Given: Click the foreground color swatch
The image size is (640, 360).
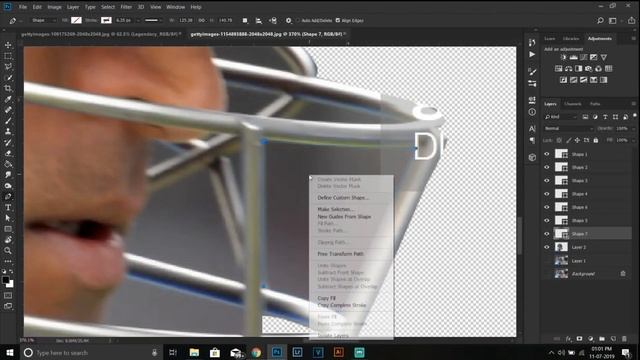Looking at the screenshot, I should (5, 280).
